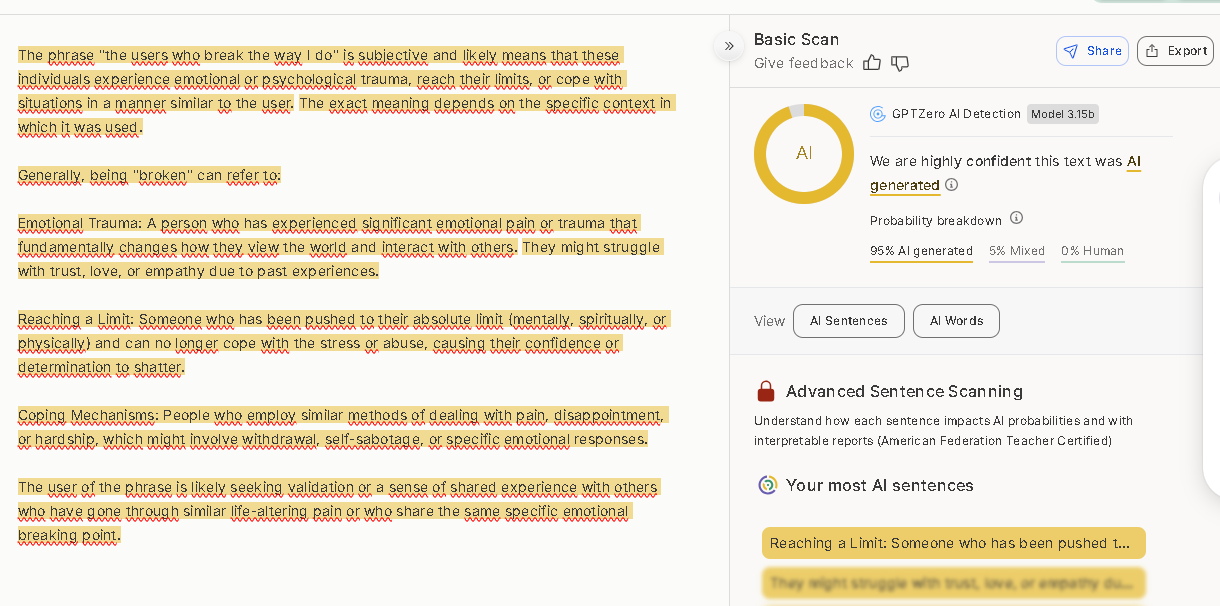Viewport: 1220px width, 606px height.
Task: Toggle the AI Words view
Action: click(x=956, y=321)
